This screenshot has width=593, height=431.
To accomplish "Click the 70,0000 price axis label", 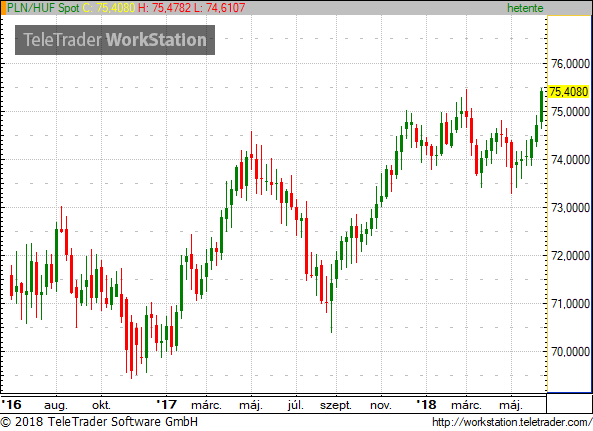I will click(570, 352).
